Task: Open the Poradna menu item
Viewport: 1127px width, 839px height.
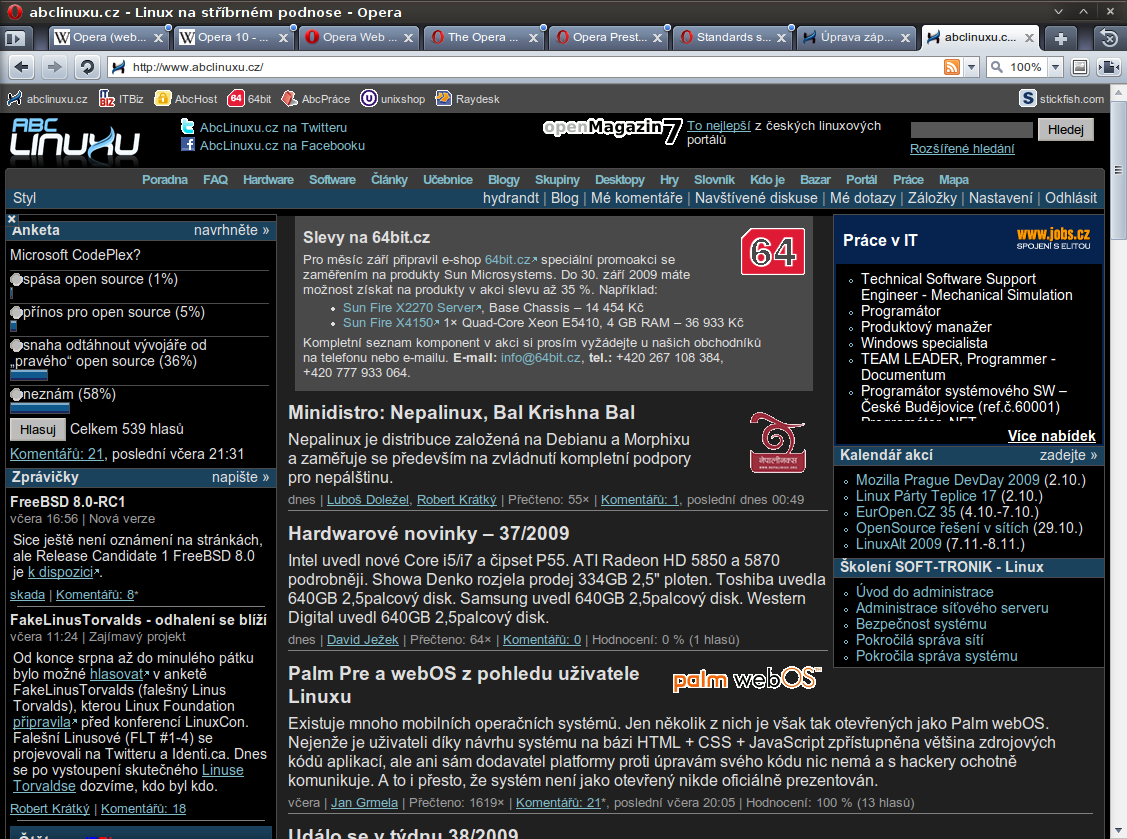Action: click(165, 180)
